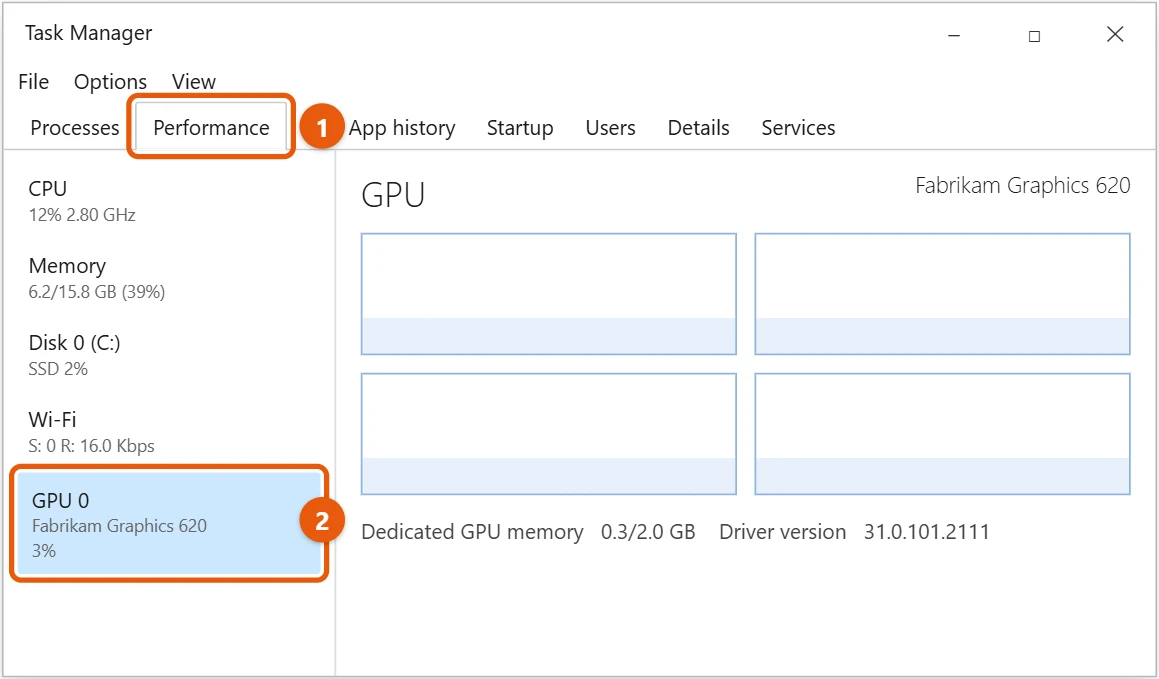
Task: Click the driver version number 31.0.101.2111
Action: (x=927, y=532)
